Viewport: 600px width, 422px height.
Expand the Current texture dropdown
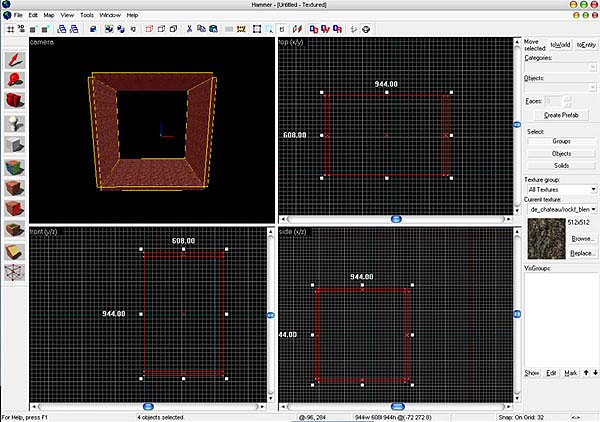561,209
